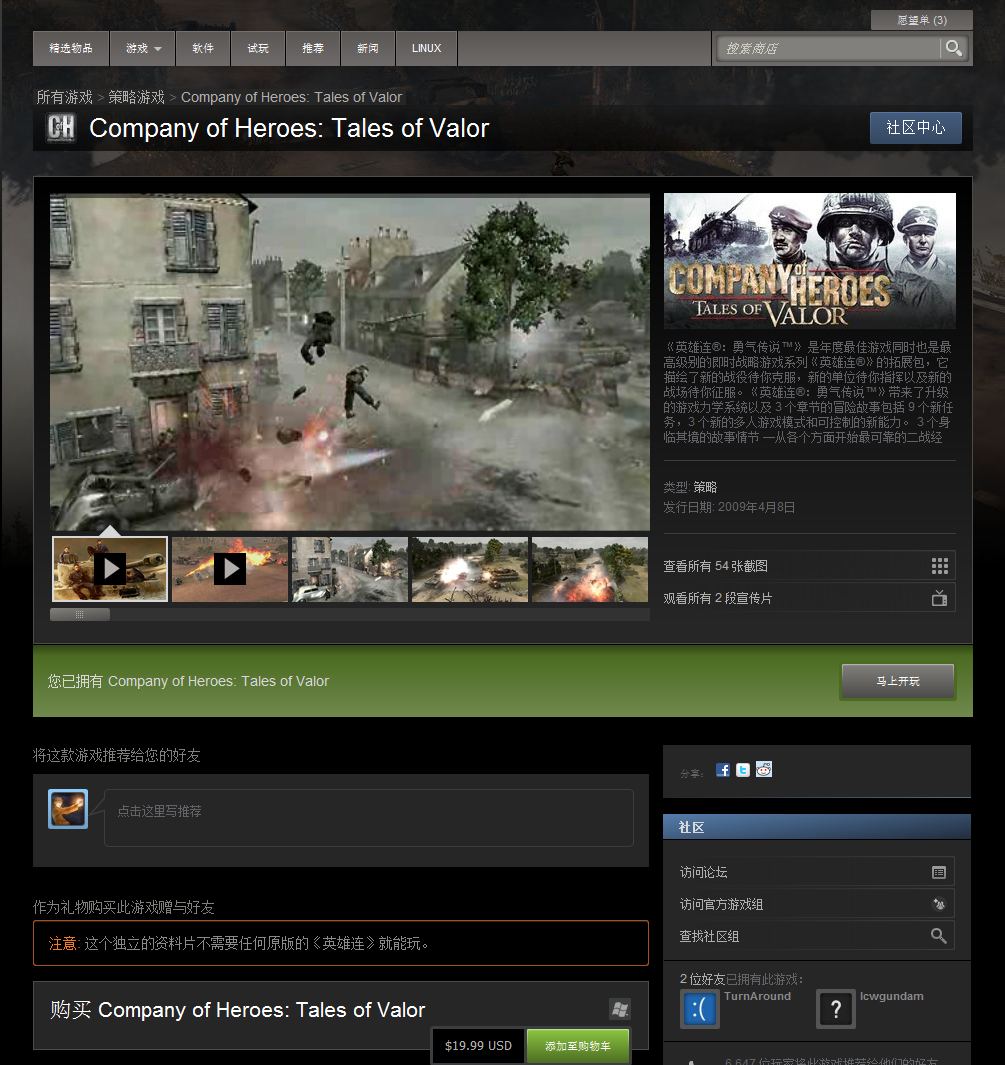
Task: Click the 马上开玩 play now button
Action: pos(898,681)
